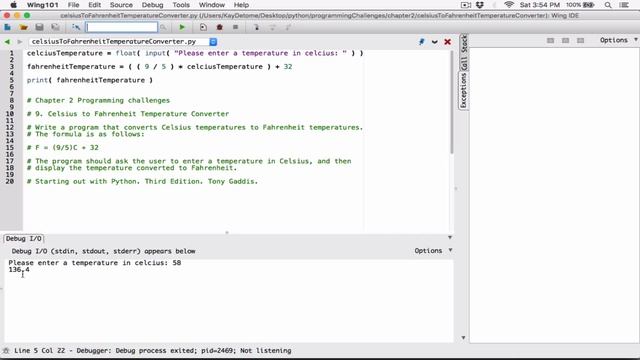The height and width of the screenshot is (360, 640).
Task: Click the Wi-Fi status icon
Action: click(509, 5)
